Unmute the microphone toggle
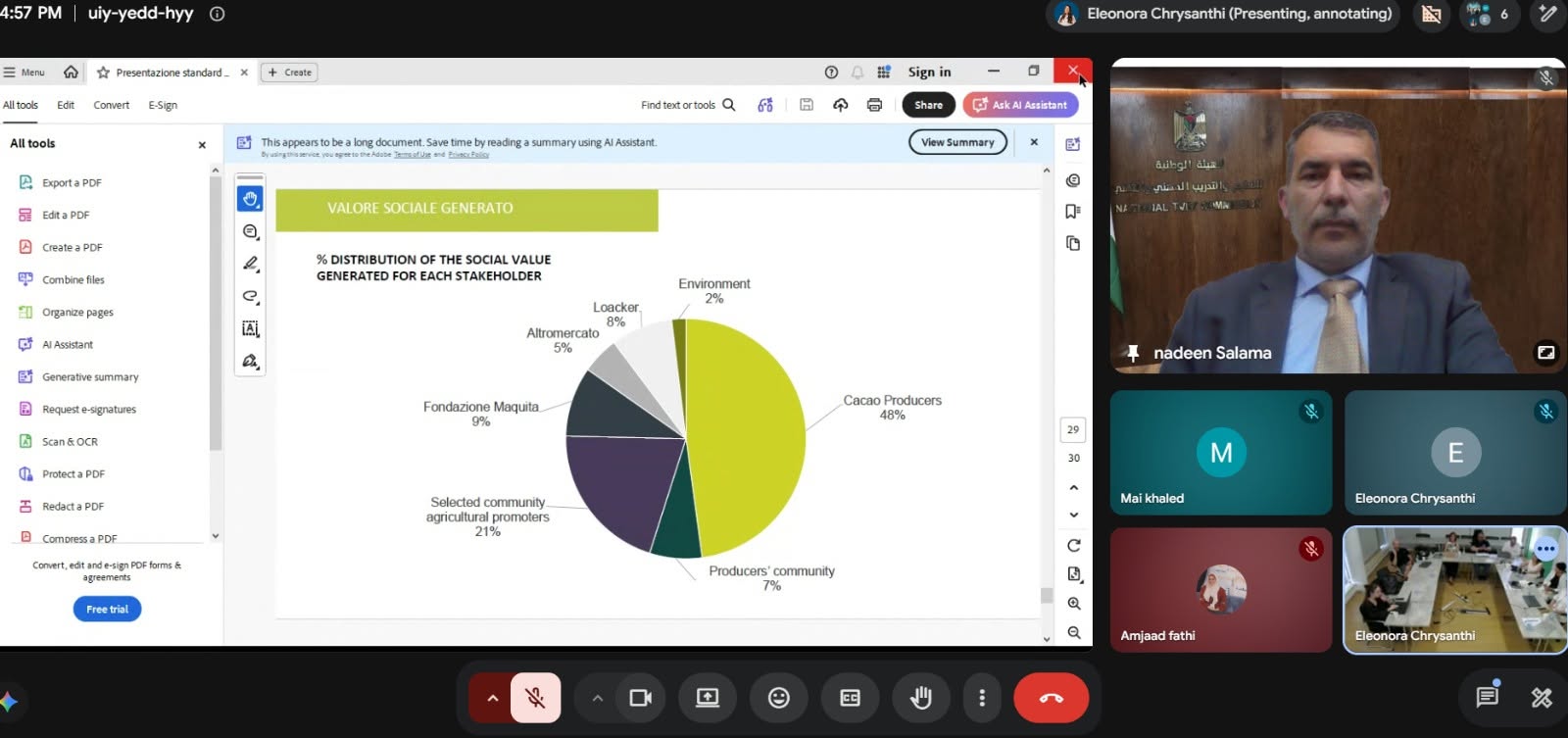This screenshot has height=738, width=1568. coord(535,698)
